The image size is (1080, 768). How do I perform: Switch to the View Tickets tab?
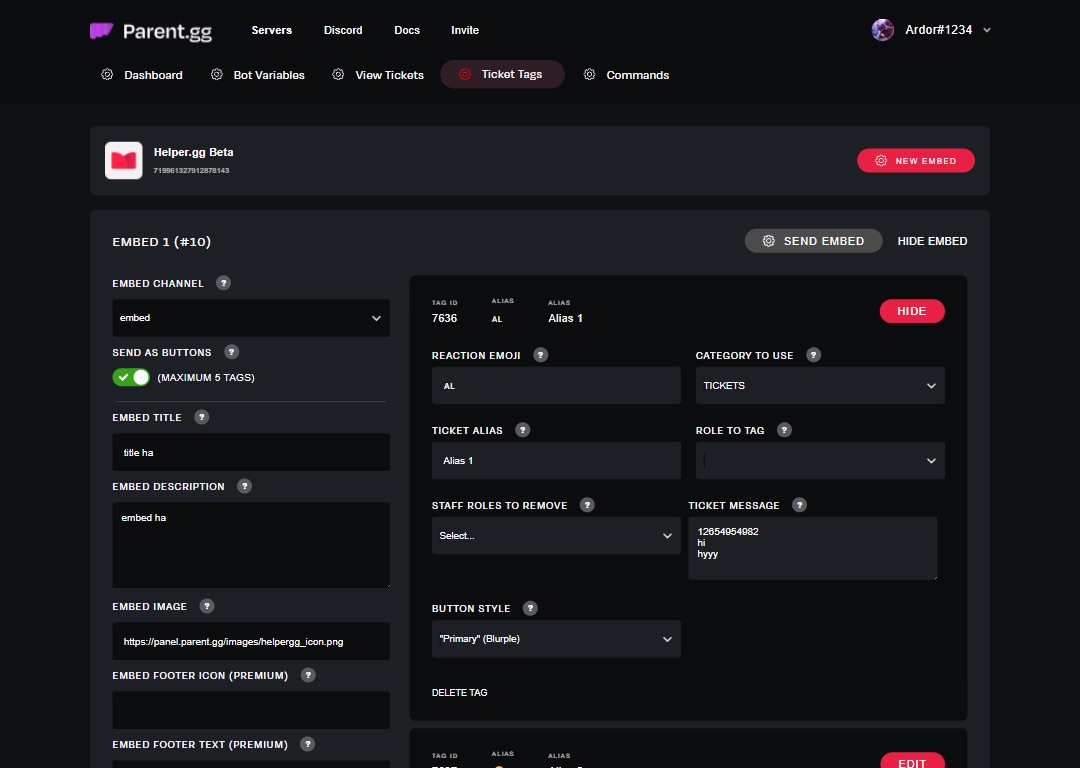pos(378,74)
